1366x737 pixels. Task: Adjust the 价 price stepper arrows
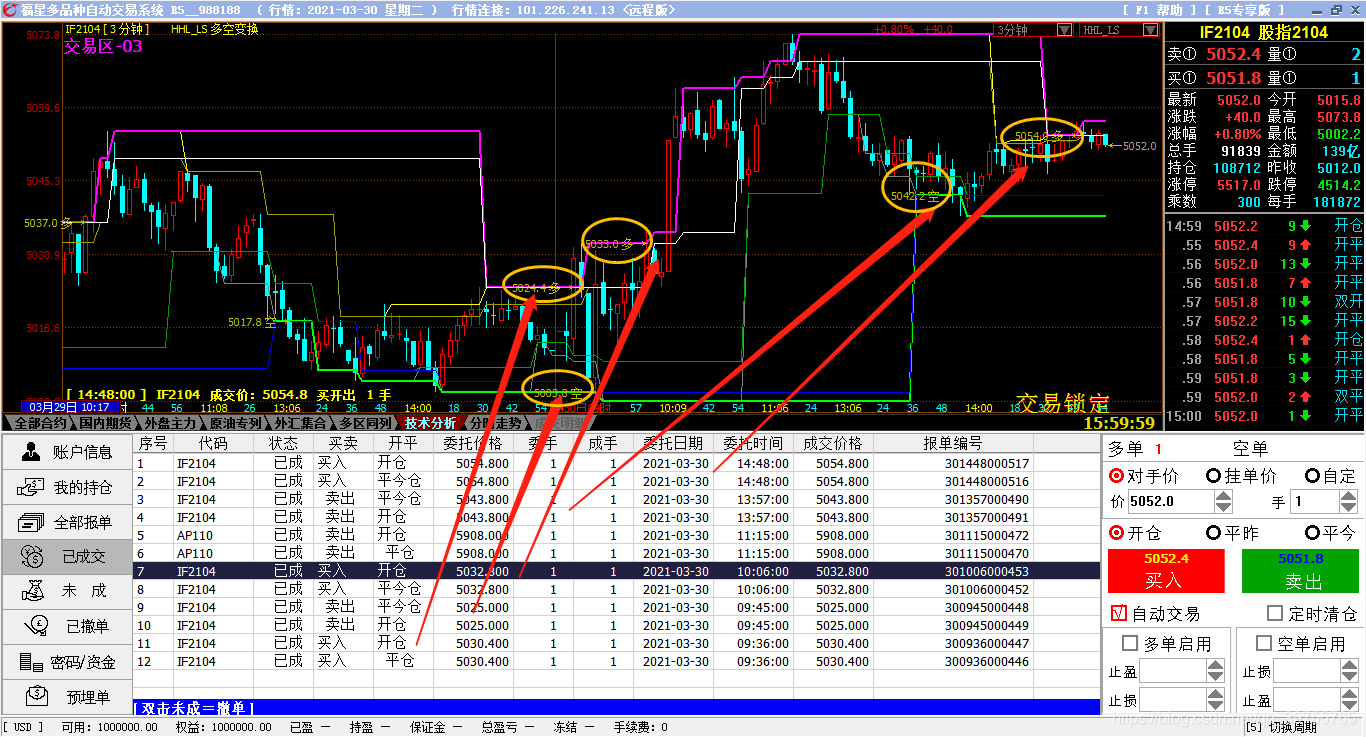(1223, 501)
